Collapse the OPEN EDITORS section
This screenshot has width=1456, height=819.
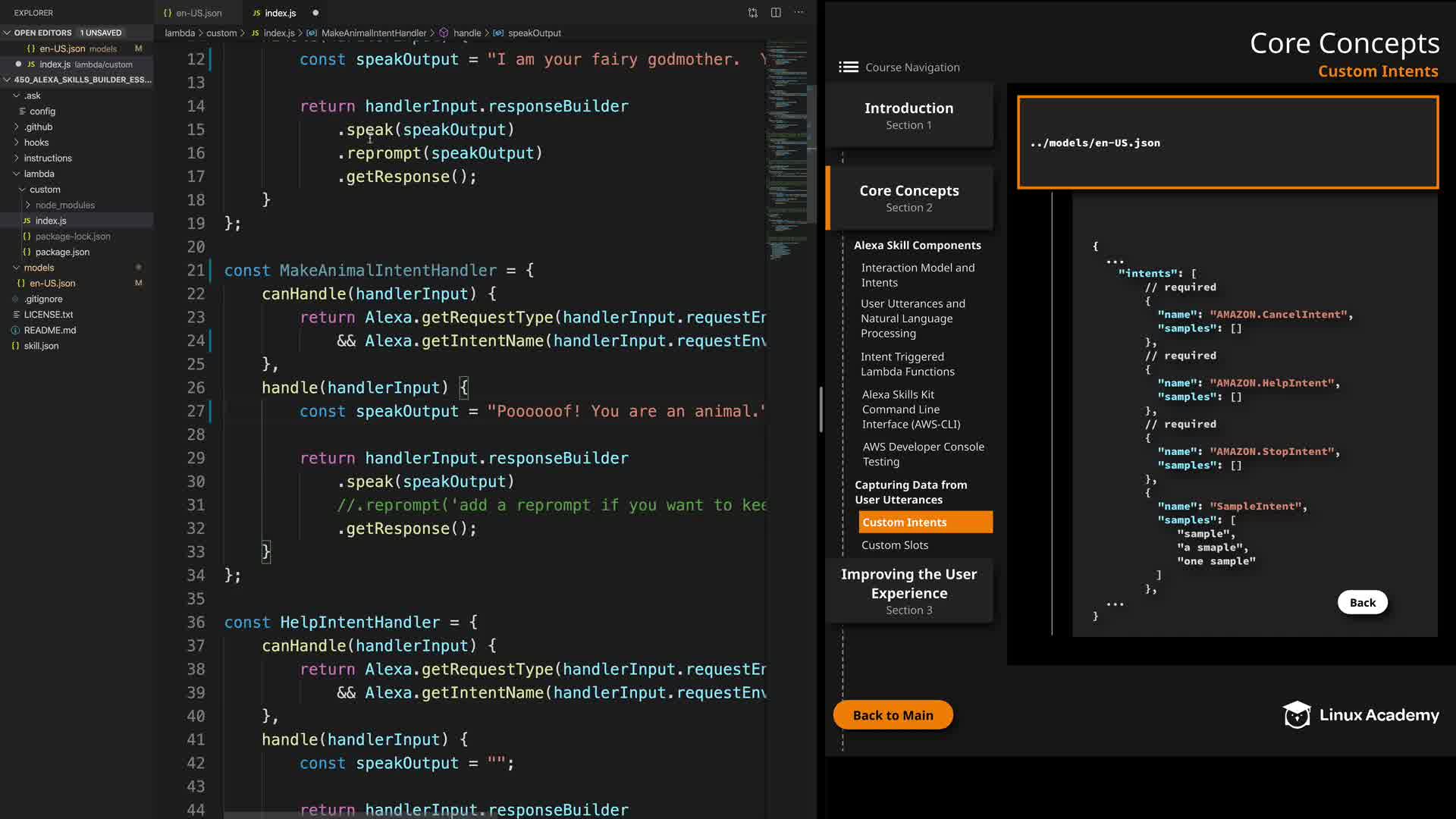pos(7,33)
